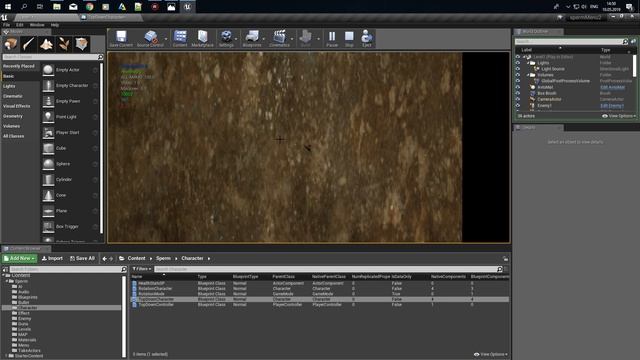Collapse the Content root folder tree
The height and width of the screenshot is (360, 640).
pyautogui.click(x=4, y=276)
